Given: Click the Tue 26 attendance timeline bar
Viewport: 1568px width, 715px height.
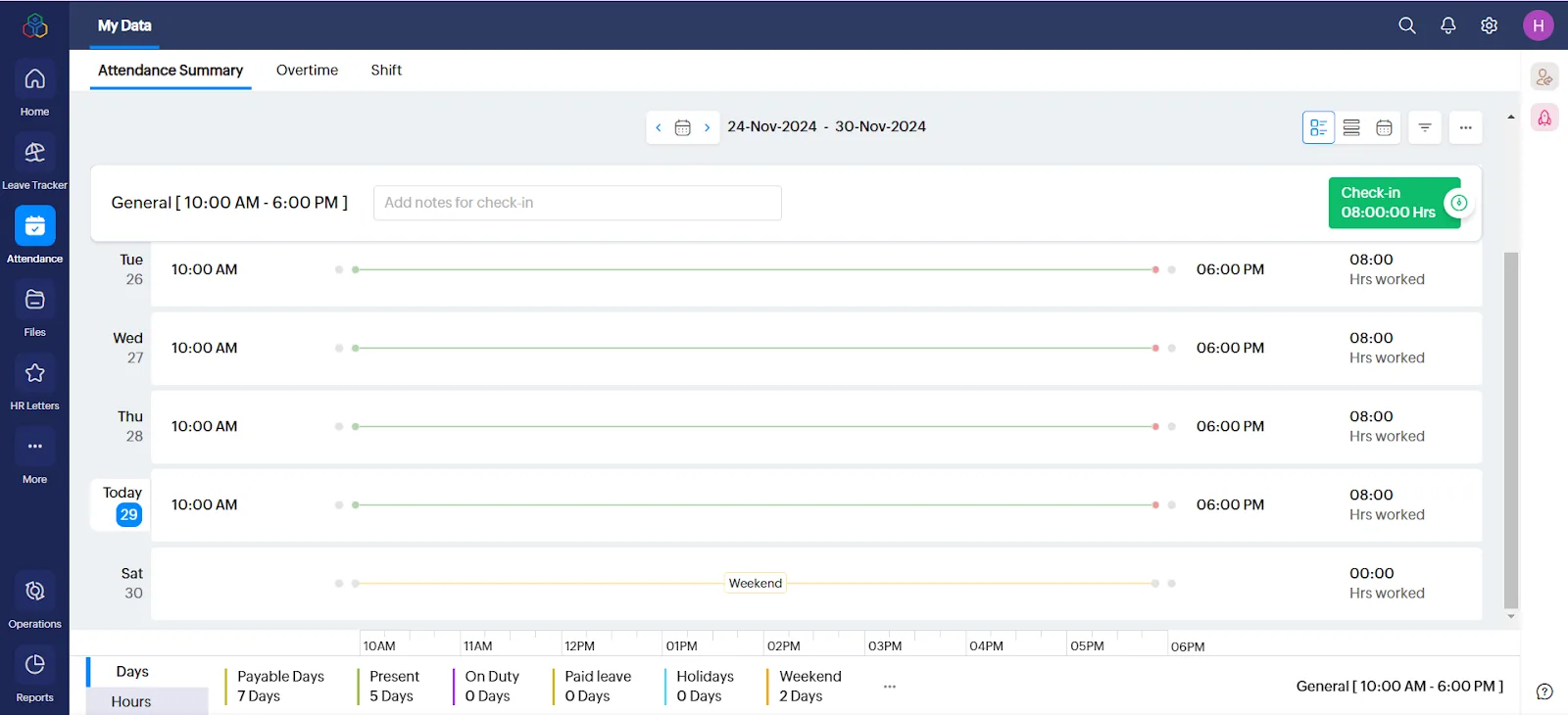Looking at the screenshot, I should [x=756, y=269].
